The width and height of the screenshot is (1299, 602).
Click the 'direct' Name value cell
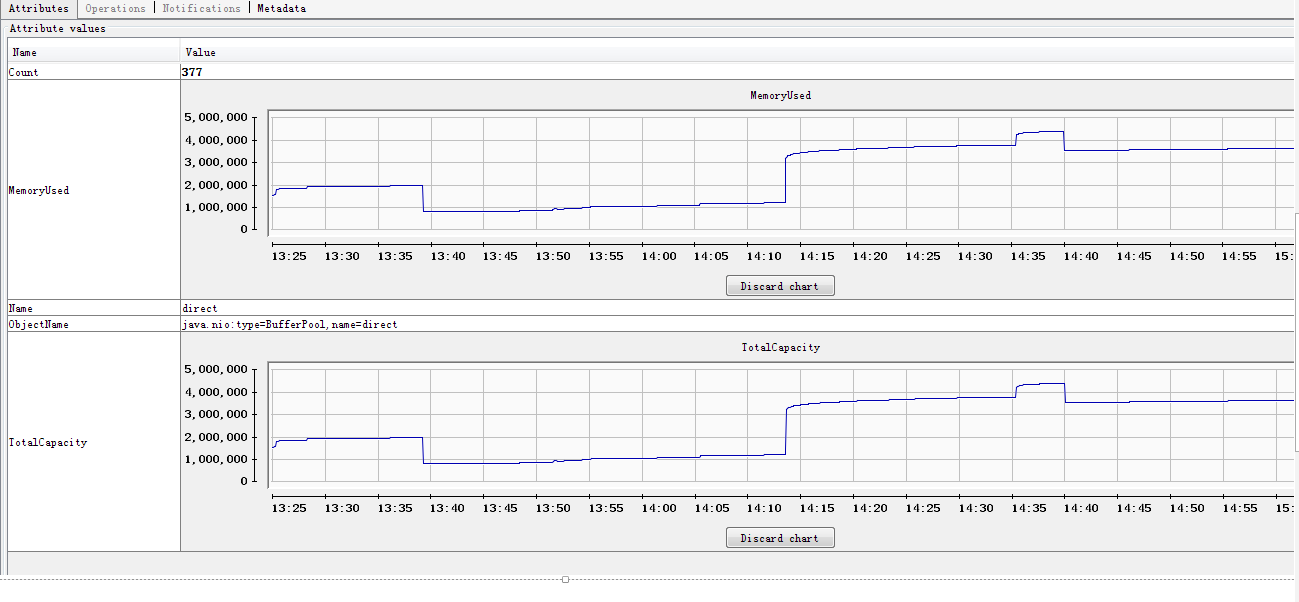[x=737, y=308]
